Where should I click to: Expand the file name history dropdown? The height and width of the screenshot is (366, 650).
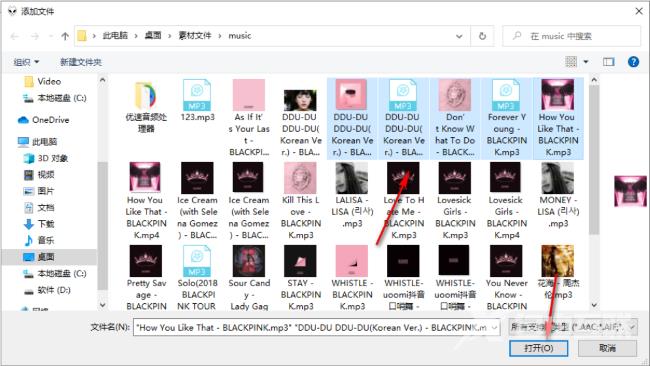495,327
